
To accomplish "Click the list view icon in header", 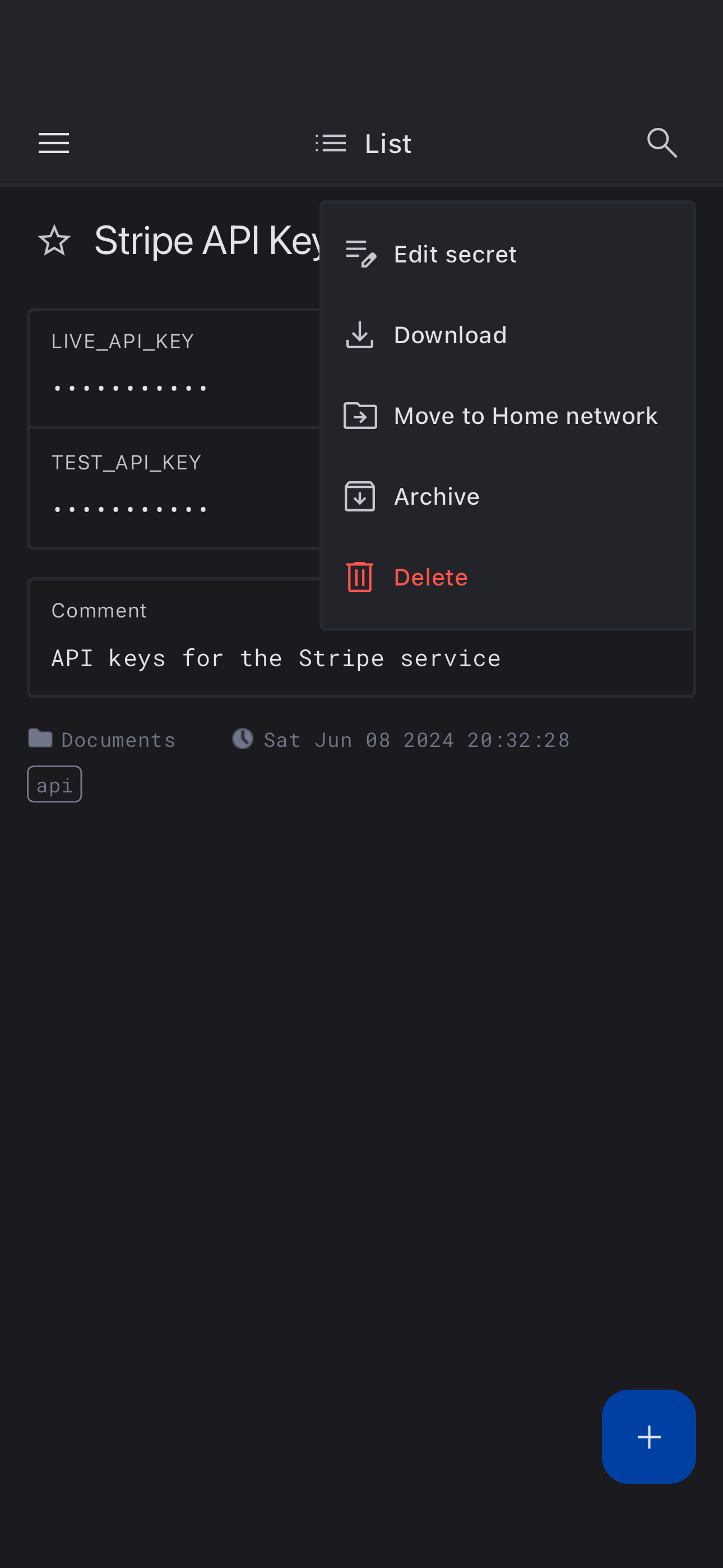I will (331, 144).
